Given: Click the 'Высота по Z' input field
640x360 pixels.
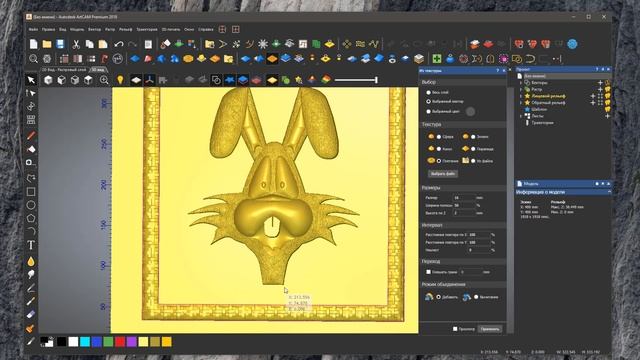Looking at the screenshot, I should [x=464, y=213].
